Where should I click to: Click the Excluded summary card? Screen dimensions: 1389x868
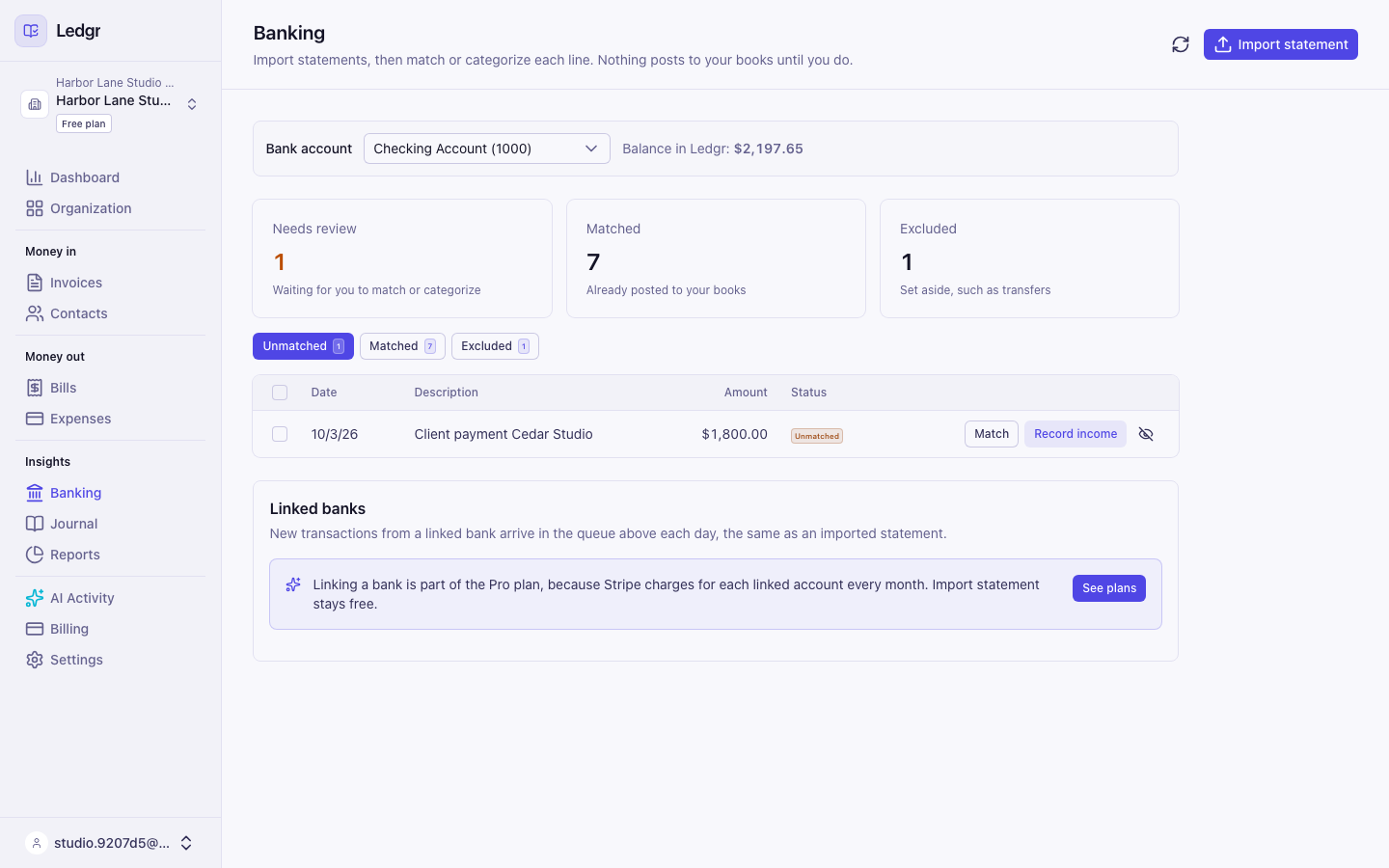pyautogui.click(x=1029, y=258)
